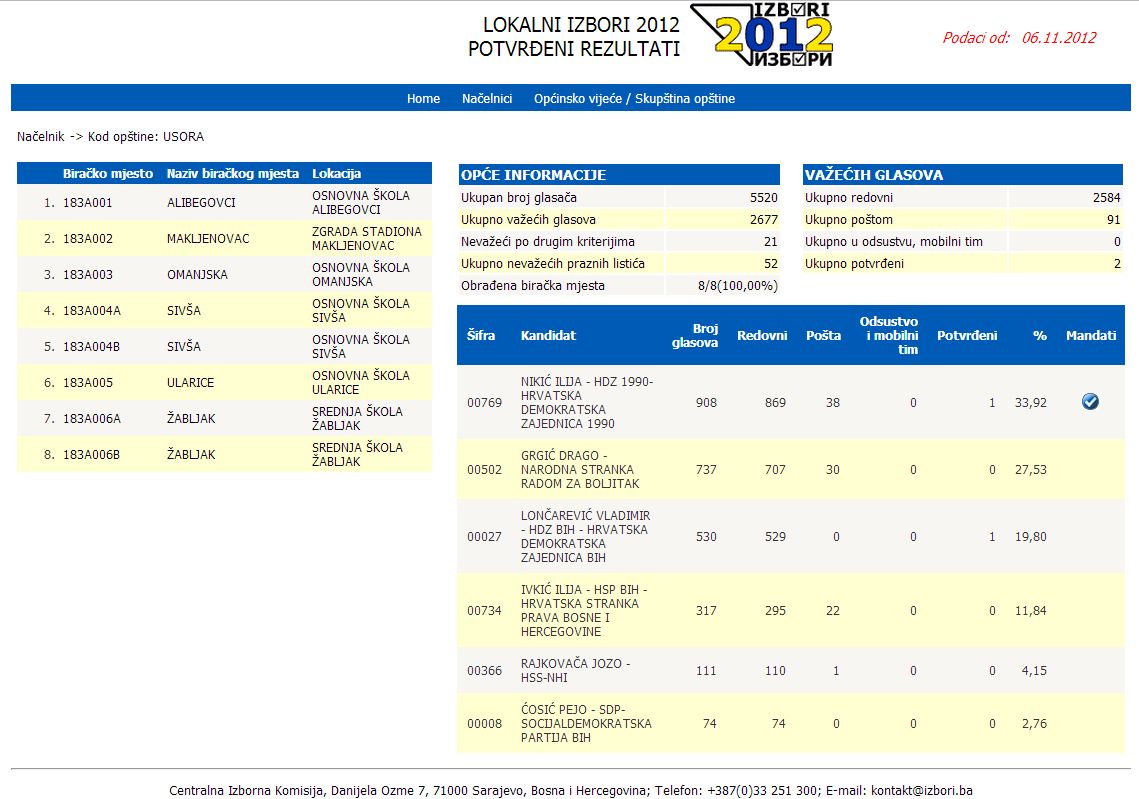Click the Biračko mjesto column header
Viewport: 1139px width, 799px height.
coord(108,174)
